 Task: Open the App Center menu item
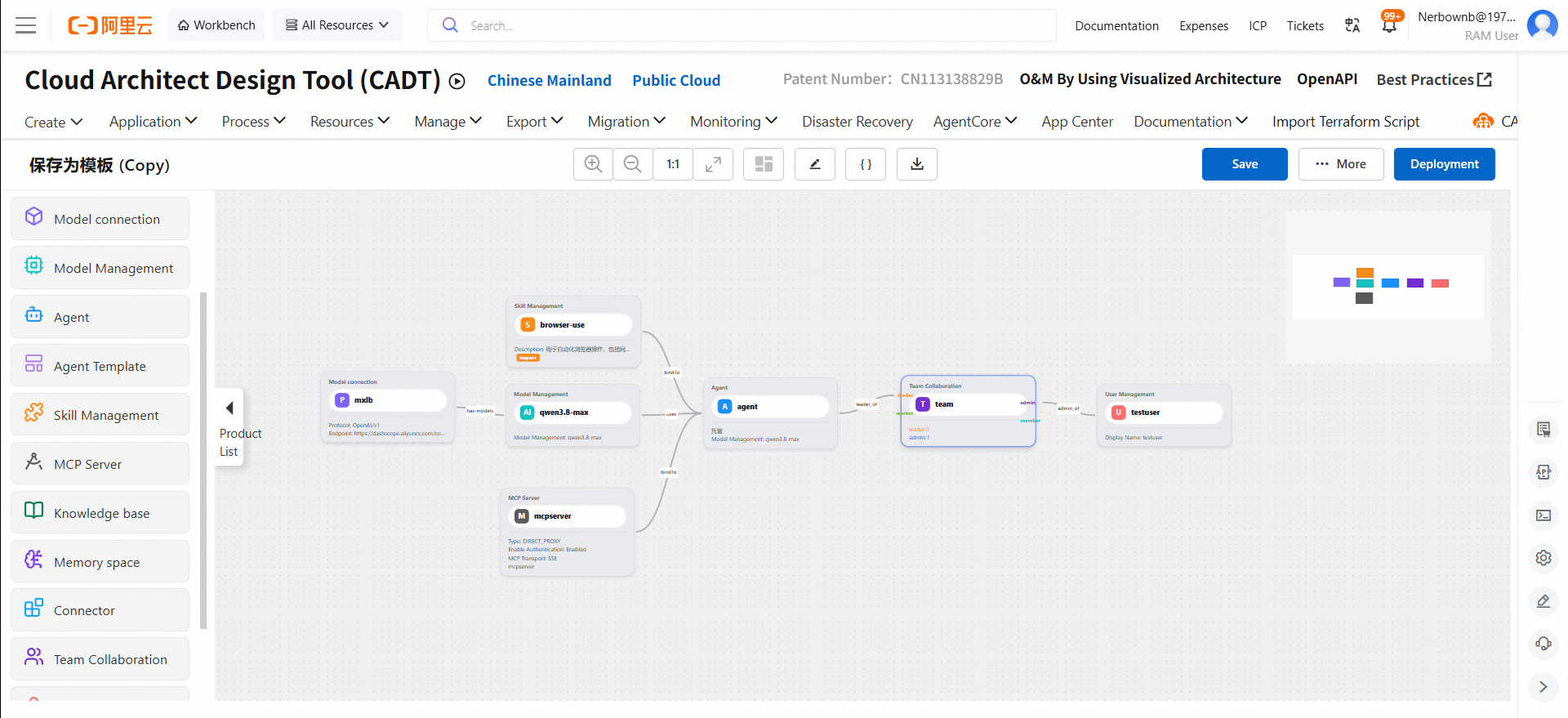pyautogui.click(x=1077, y=122)
